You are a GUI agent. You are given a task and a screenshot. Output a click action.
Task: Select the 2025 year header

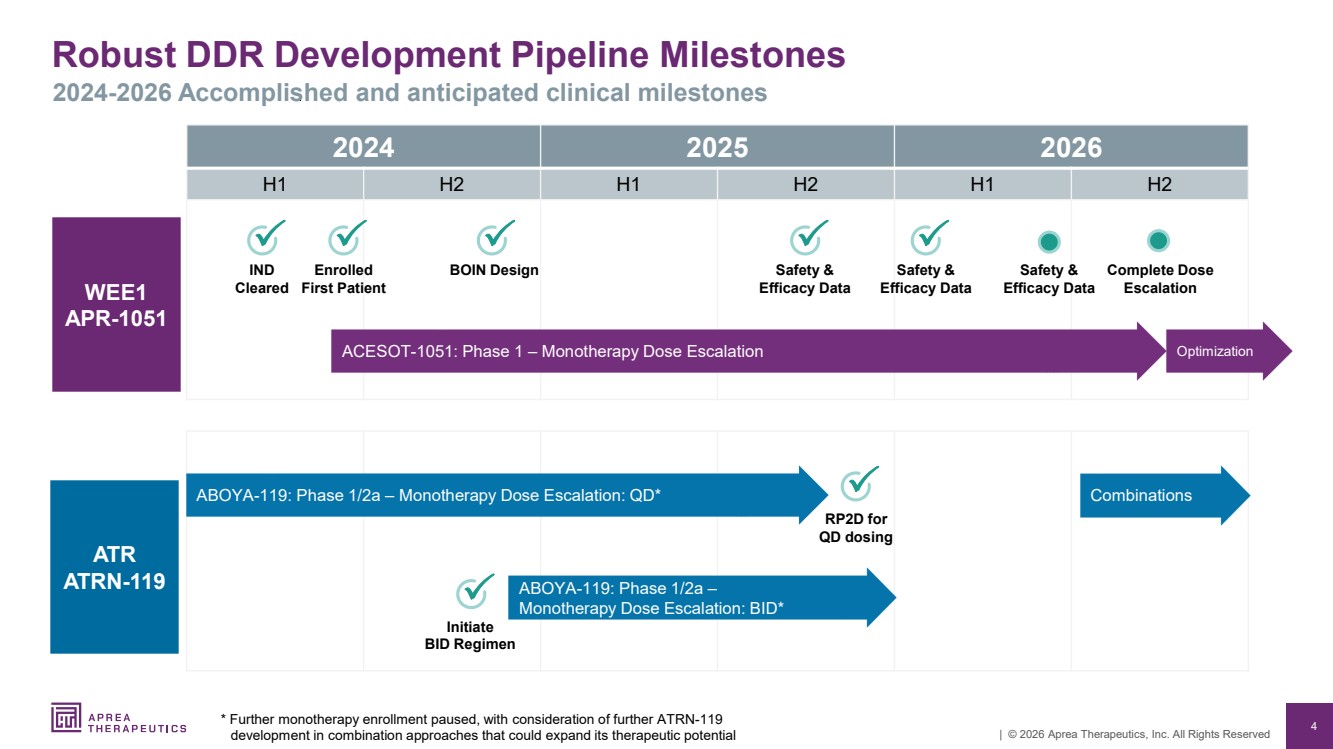717,147
